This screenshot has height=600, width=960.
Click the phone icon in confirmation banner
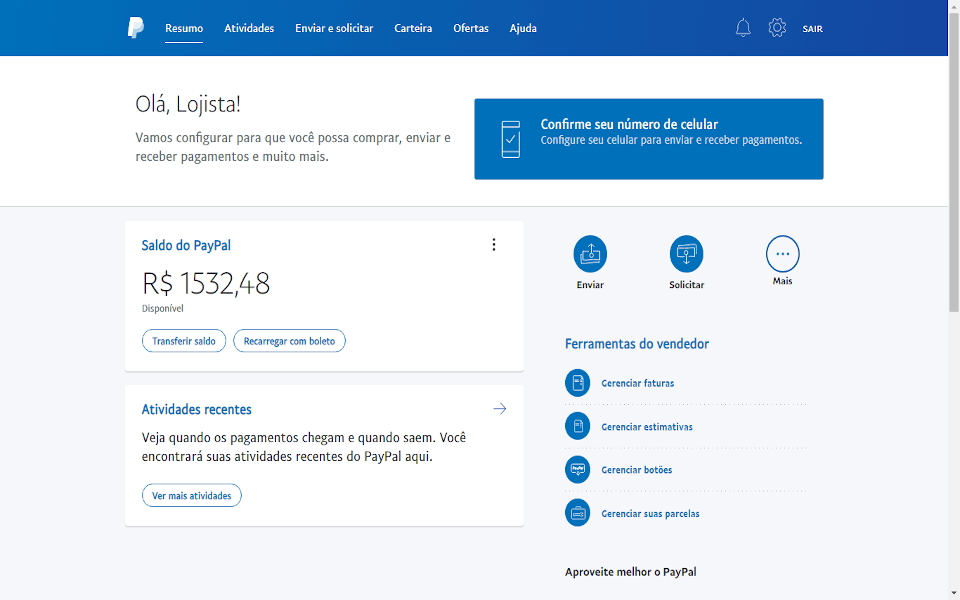tap(511, 140)
